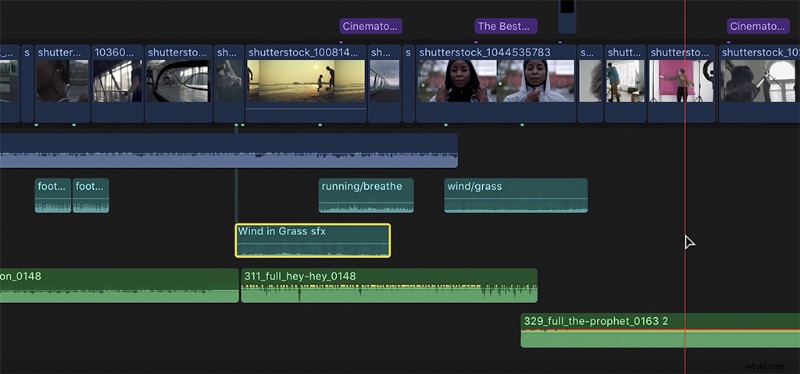Select the "The Best..." purple title clip
The height and width of the screenshot is (374, 800).
pyautogui.click(x=506, y=26)
